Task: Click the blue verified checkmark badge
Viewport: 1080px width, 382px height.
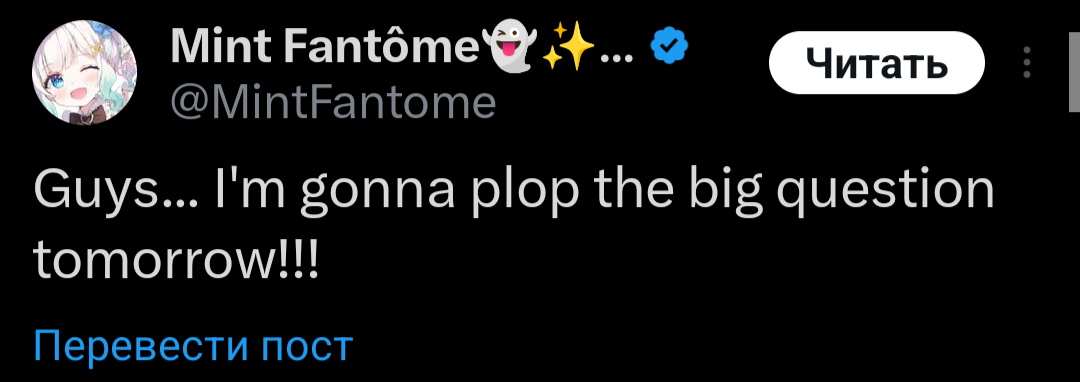Action: (x=669, y=47)
